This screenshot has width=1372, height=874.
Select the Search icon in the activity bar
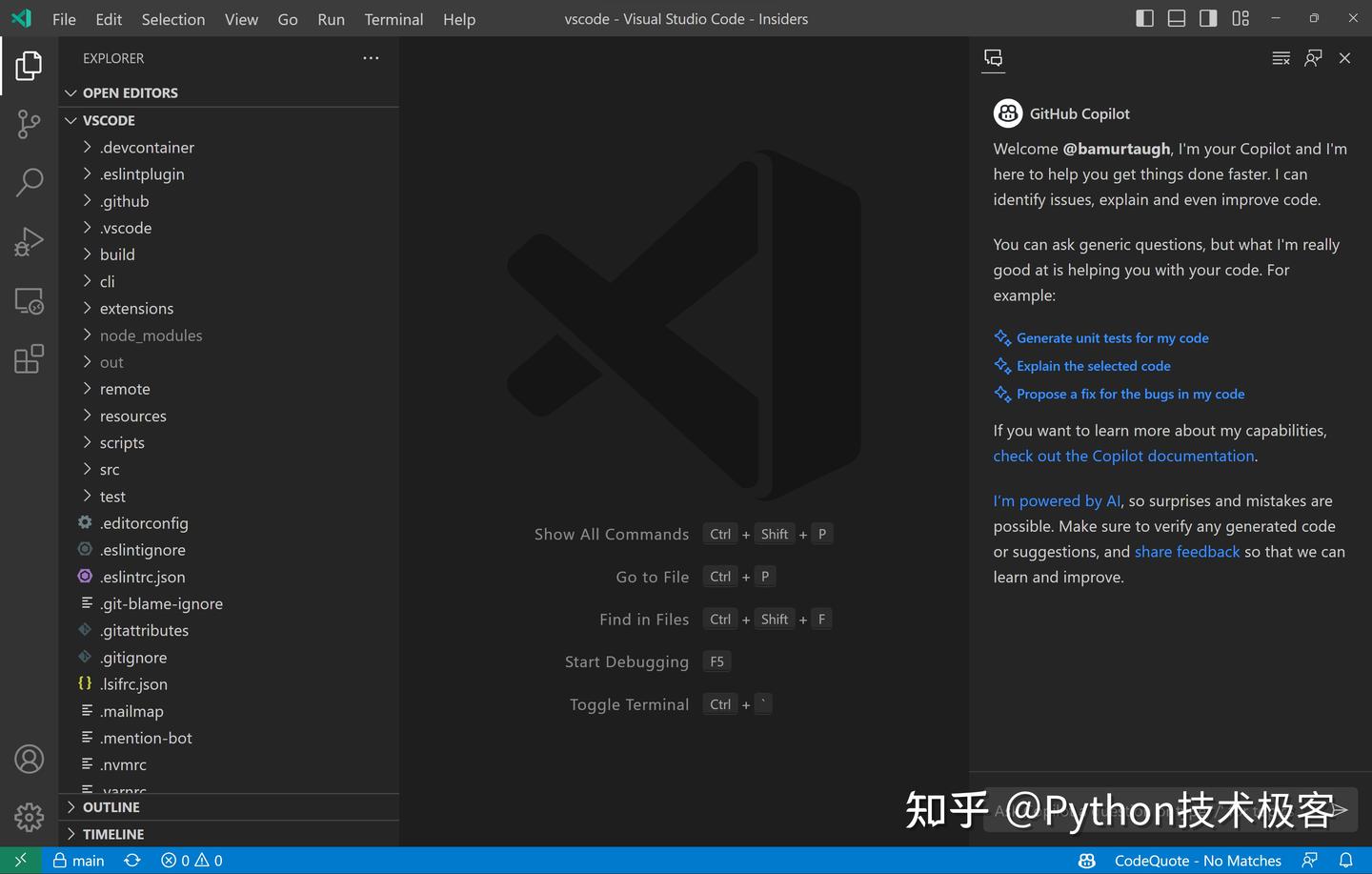pyautogui.click(x=29, y=182)
